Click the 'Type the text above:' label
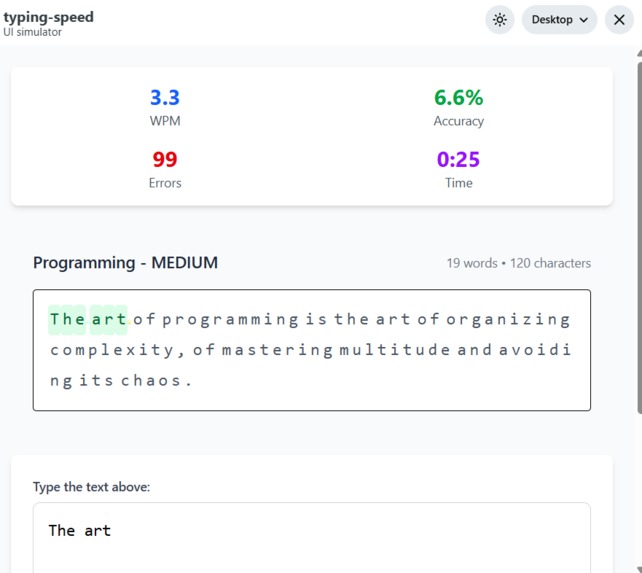The height and width of the screenshot is (573, 642). (x=92, y=487)
